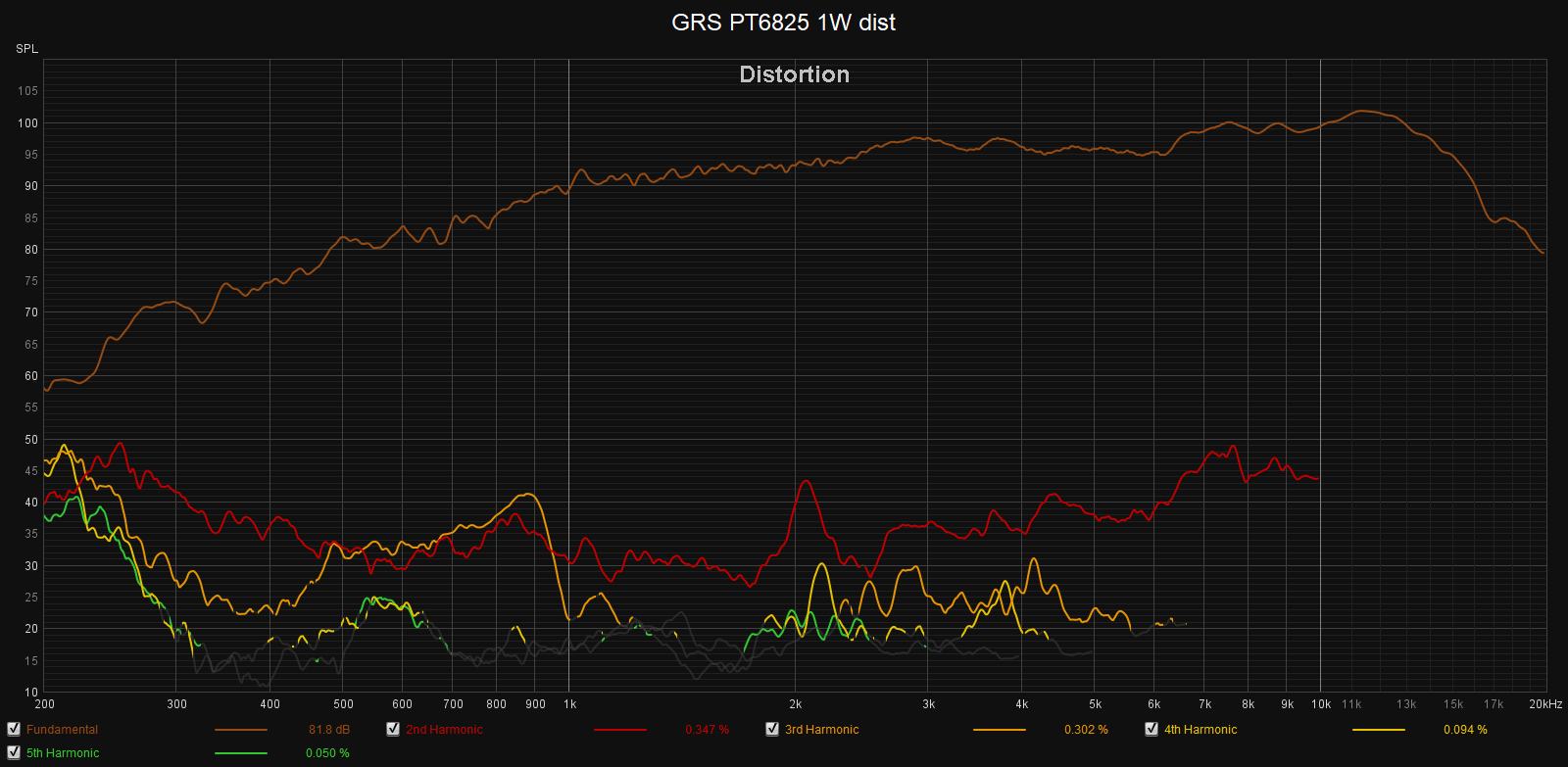The image size is (1568, 767).
Task: Click the brown Fundamental line sample
Action: pos(241,730)
